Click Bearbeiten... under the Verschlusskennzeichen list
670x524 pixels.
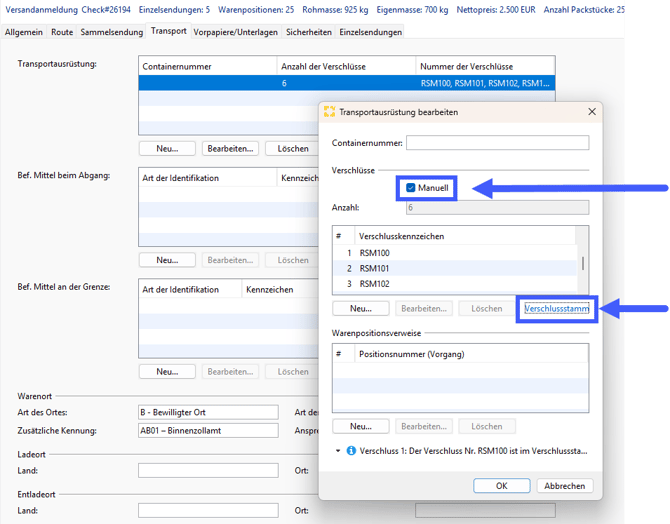pos(424,309)
